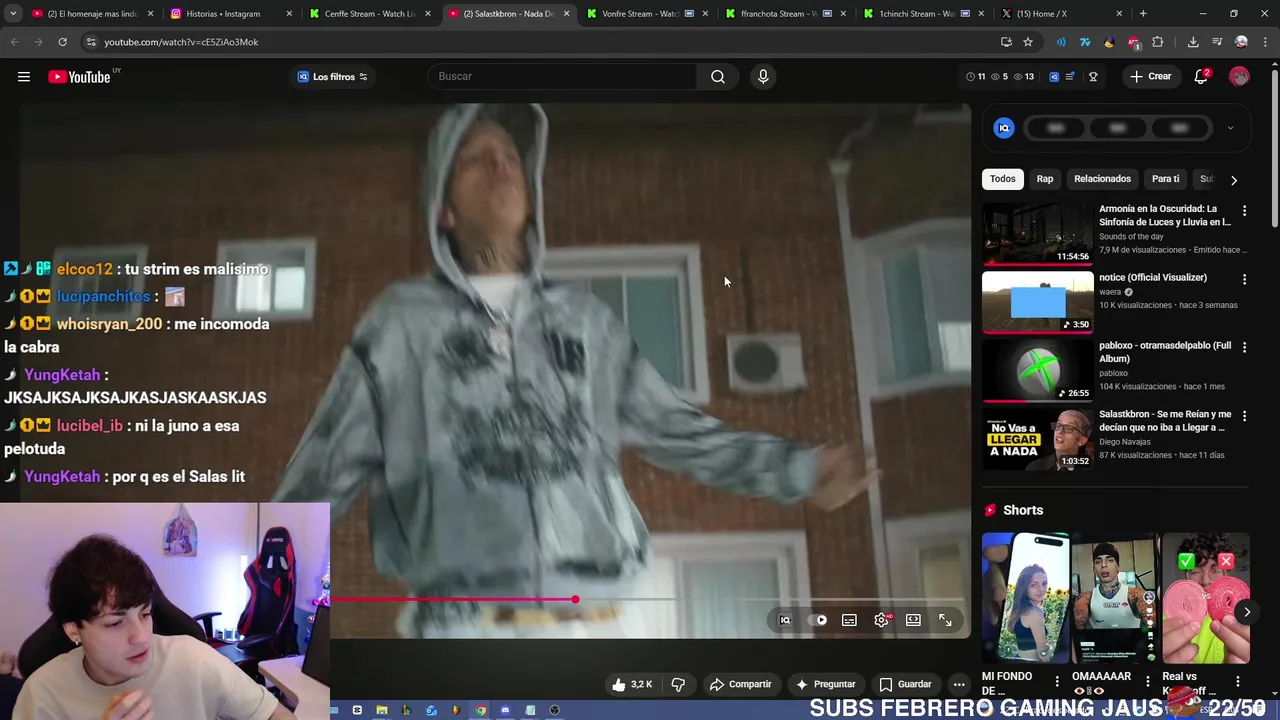Open options for pabloxo otramasdelpablo video

coord(1244,347)
